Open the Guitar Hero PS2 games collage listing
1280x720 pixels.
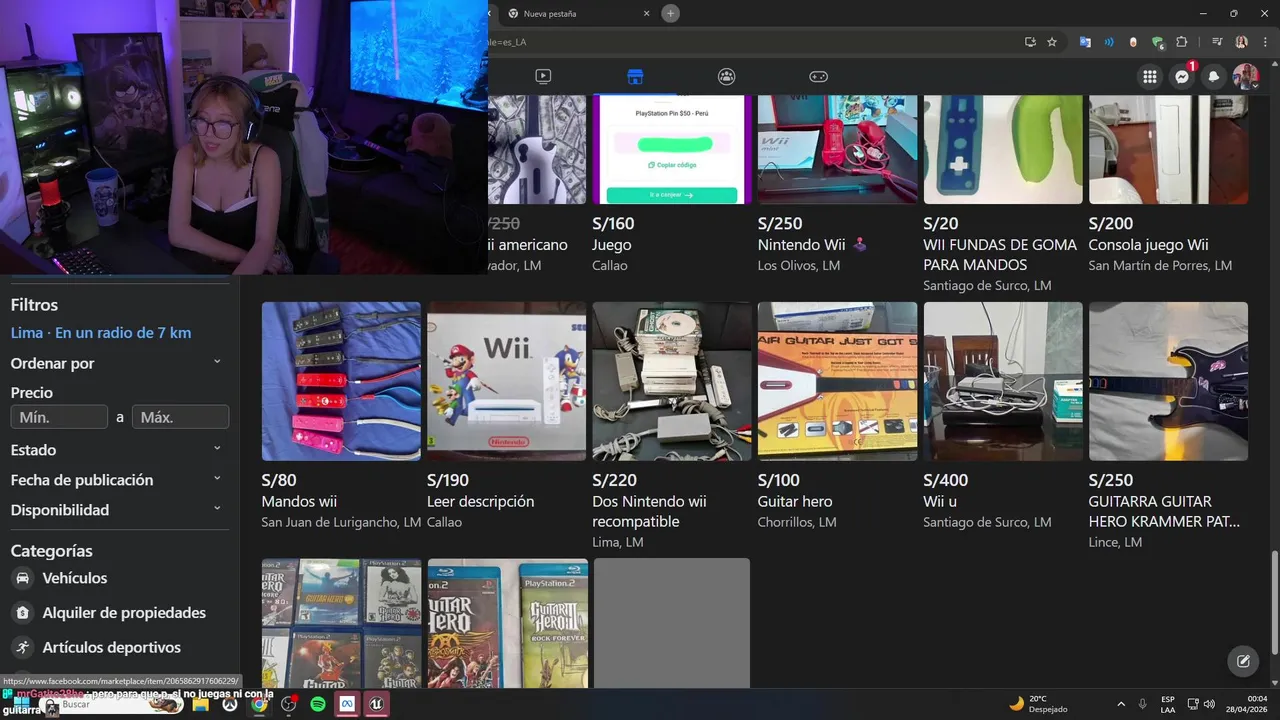(341, 623)
